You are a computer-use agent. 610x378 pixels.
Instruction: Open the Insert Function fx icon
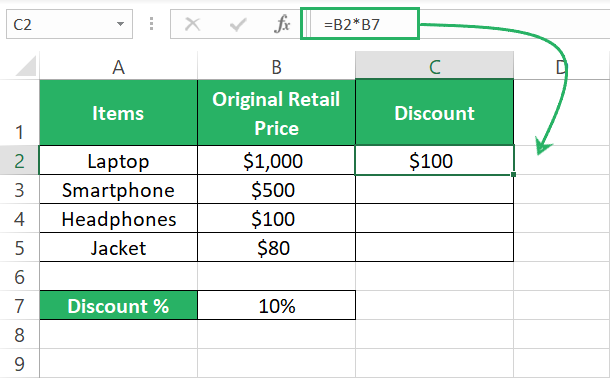coord(282,24)
